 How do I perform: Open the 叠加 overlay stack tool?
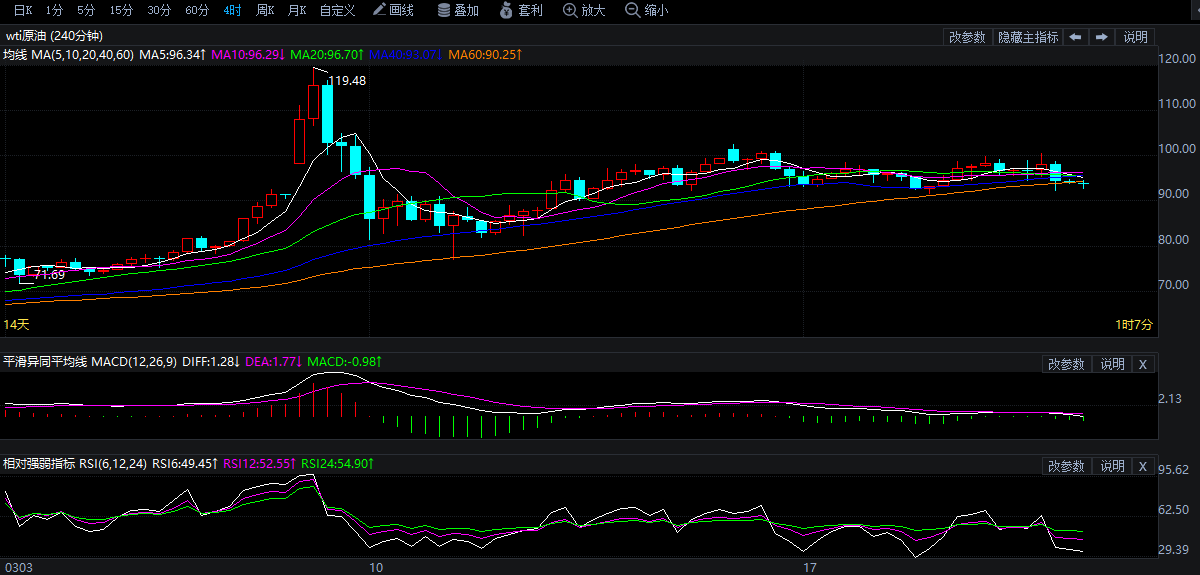458,10
